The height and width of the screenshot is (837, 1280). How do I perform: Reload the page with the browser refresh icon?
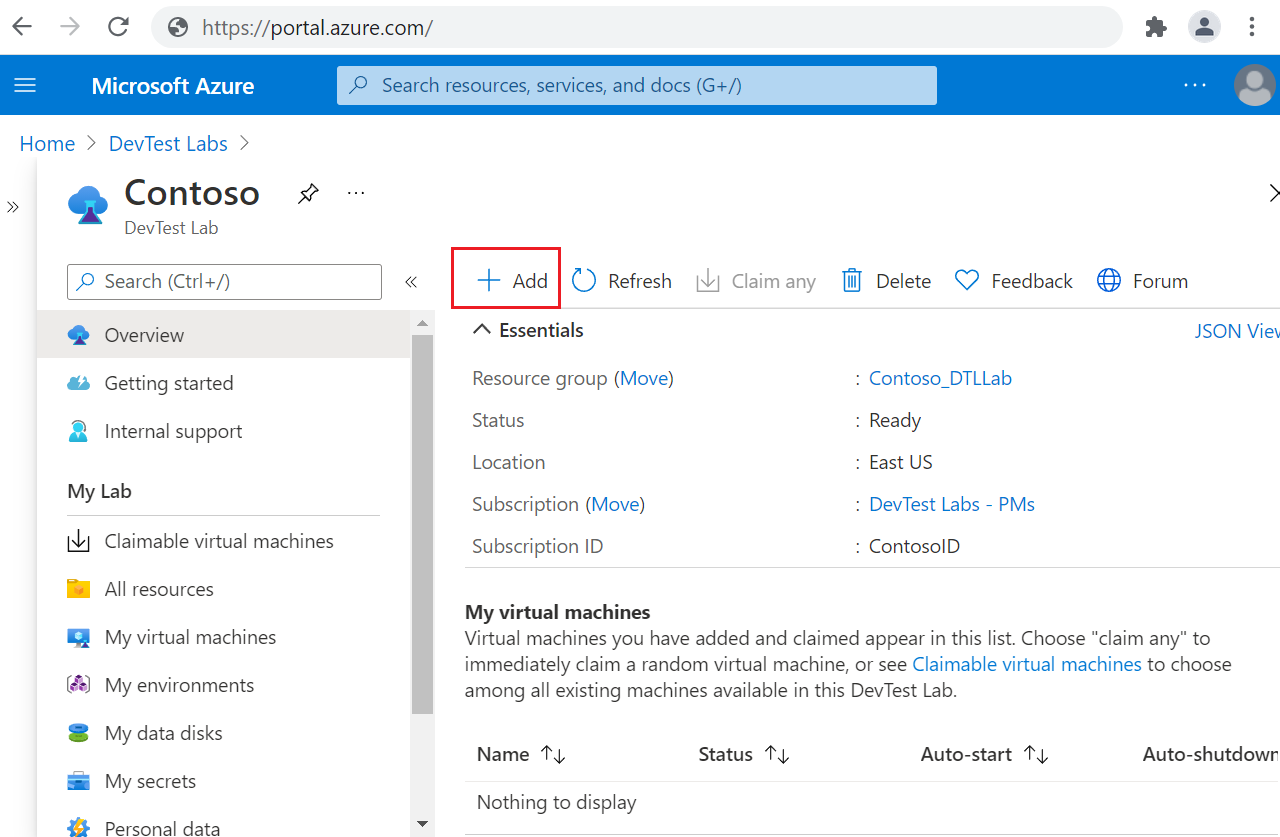118,27
